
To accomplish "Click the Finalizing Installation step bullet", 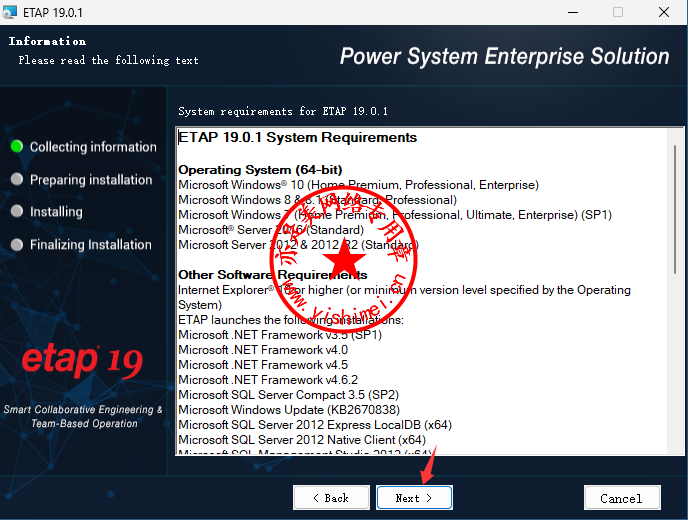I will click(16, 244).
